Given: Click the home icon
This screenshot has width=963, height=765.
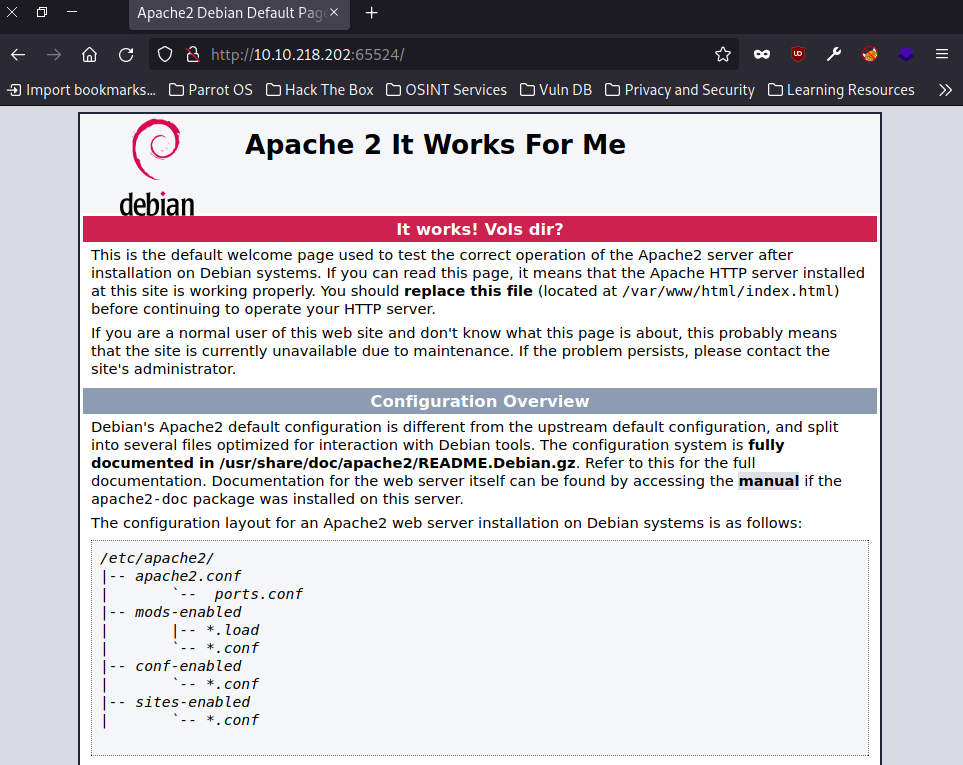Looking at the screenshot, I should click(x=89, y=54).
